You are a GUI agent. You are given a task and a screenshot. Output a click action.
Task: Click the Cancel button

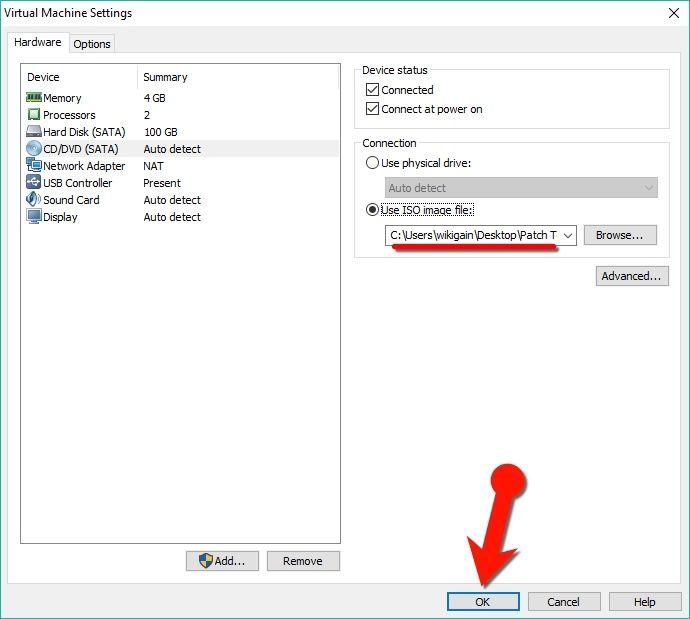(x=564, y=601)
